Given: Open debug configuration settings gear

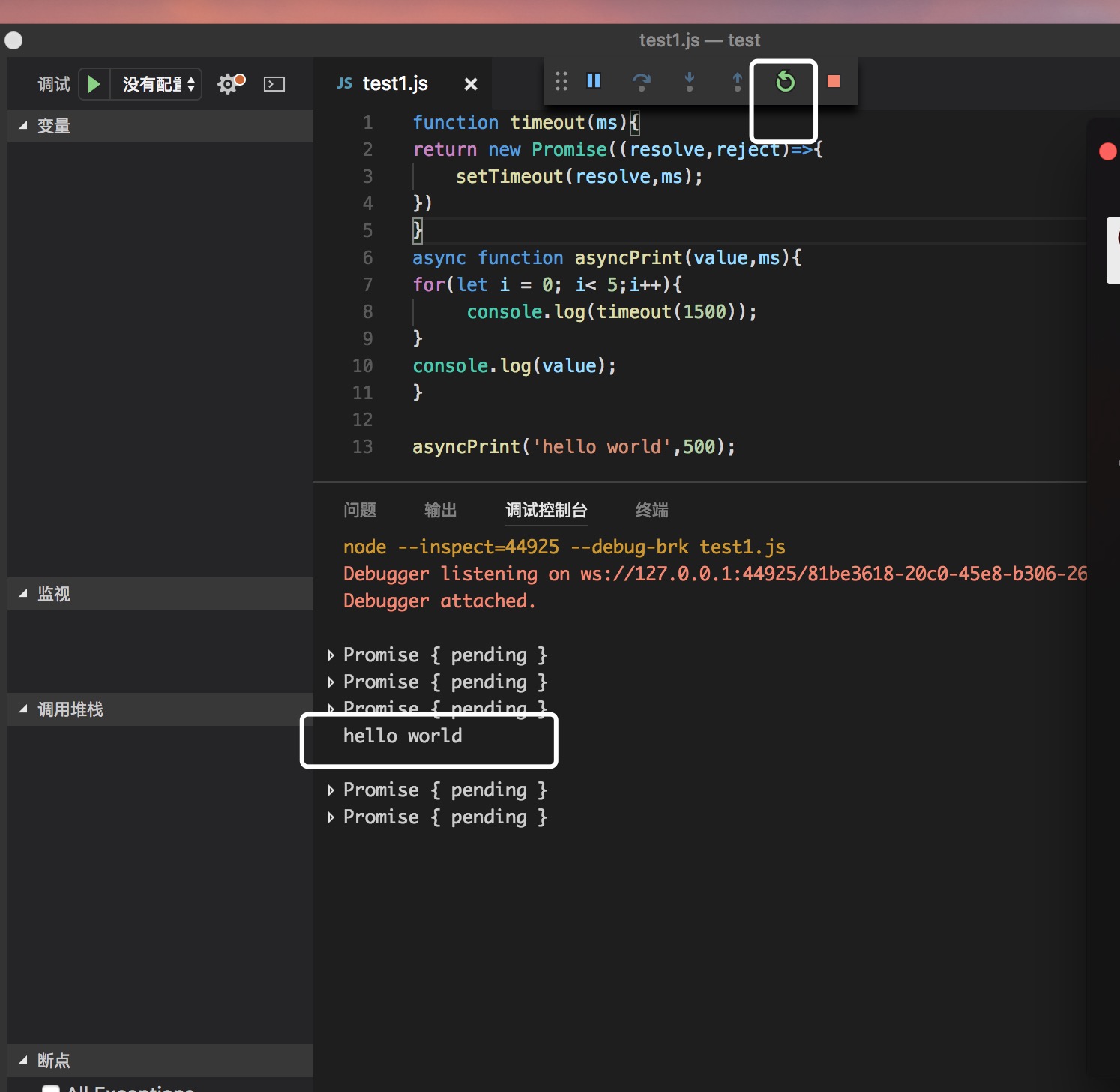Looking at the screenshot, I should (x=228, y=84).
